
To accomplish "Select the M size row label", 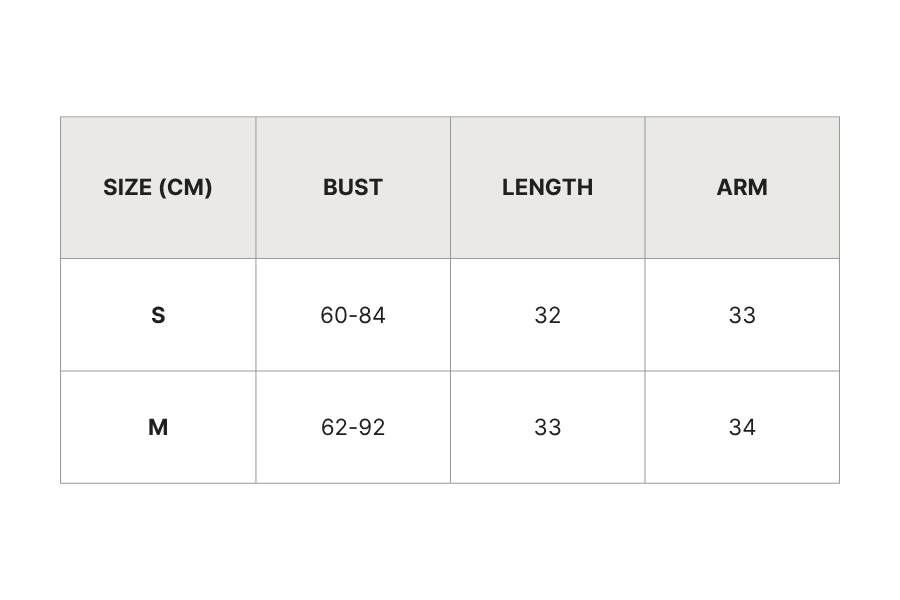I will click(x=158, y=427).
